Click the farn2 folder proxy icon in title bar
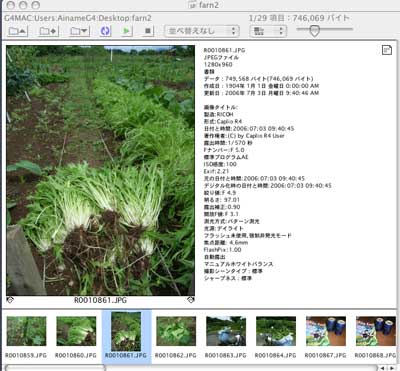 (192, 5)
